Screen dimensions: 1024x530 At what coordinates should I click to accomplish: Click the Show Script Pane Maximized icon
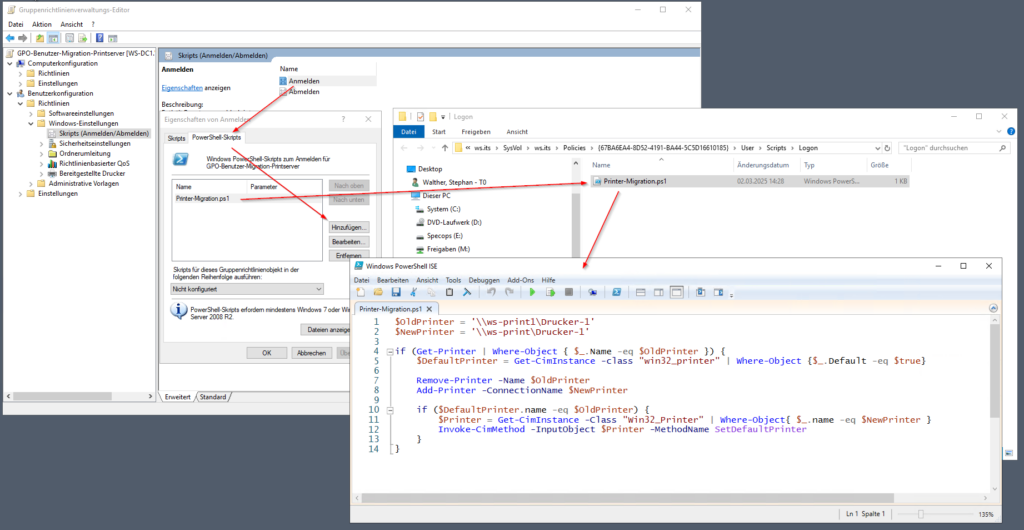[677, 292]
